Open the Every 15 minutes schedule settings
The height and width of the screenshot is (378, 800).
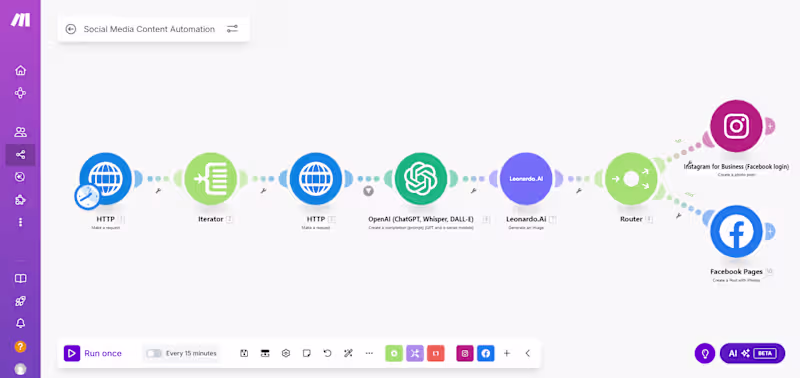pyautogui.click(x=191, y=353)
